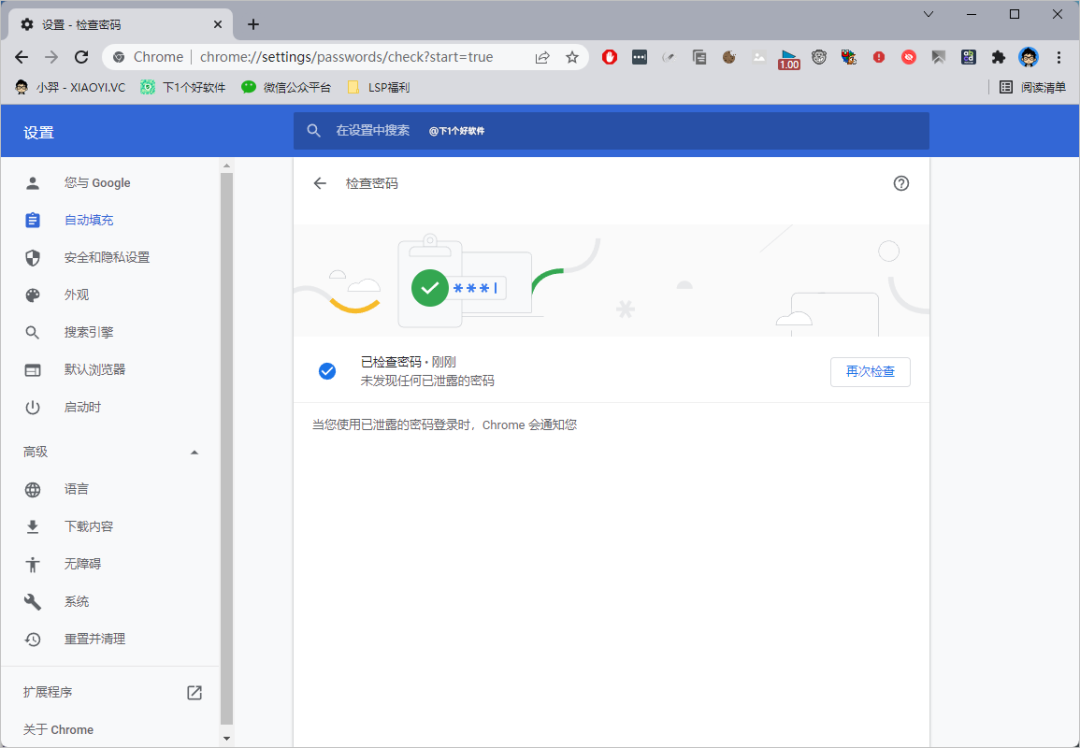Go back from 检查密码 page arrow

320,183
